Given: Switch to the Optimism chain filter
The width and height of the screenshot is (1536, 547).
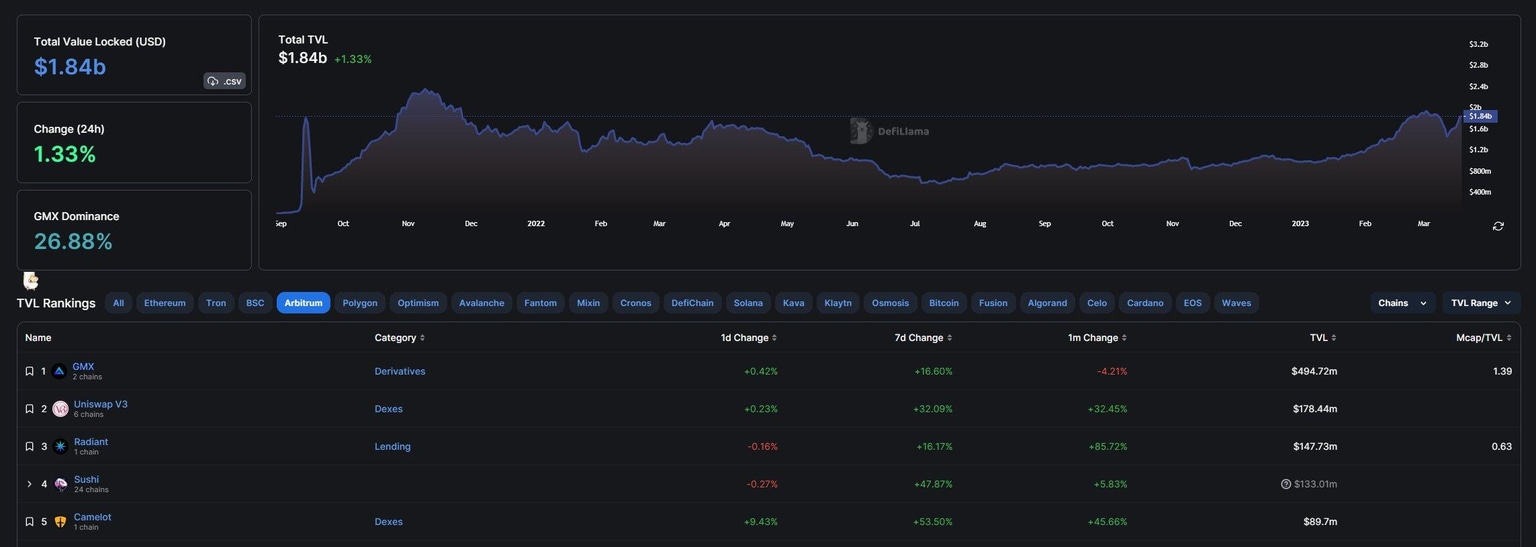Looking at the screenshot, I should (x=418, y=303).
